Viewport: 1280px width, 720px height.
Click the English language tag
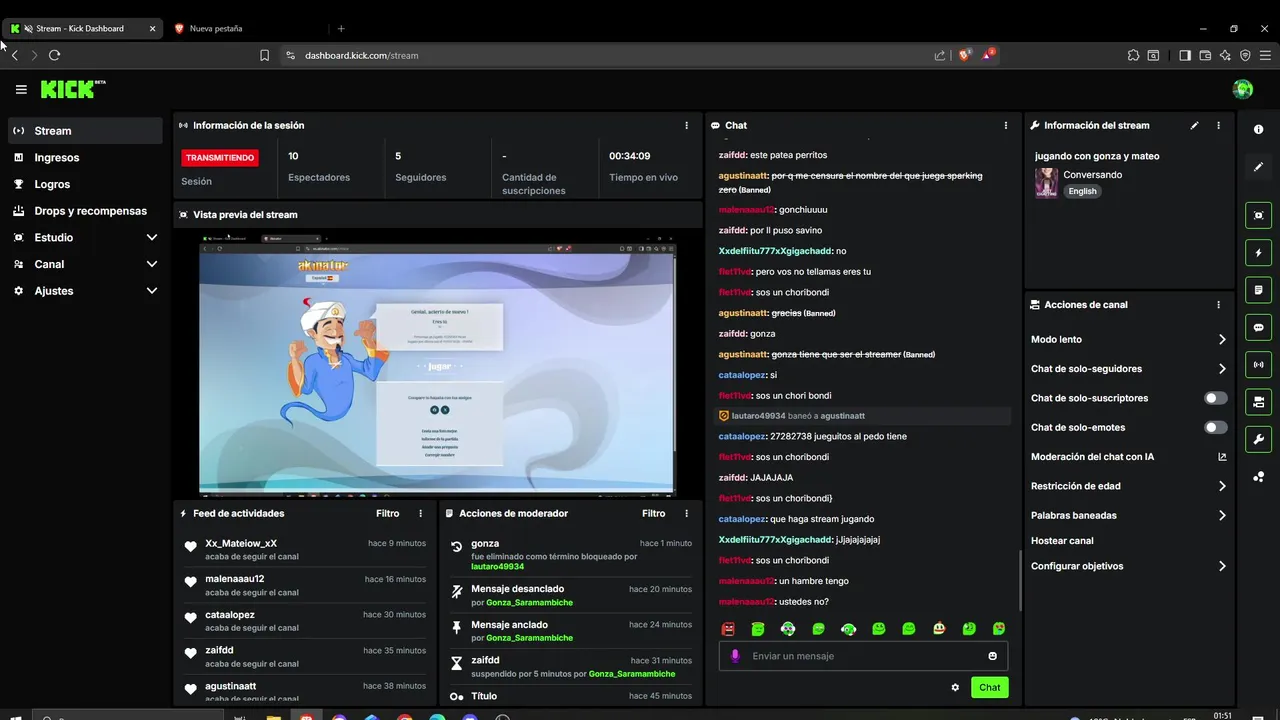coord(1082,191)
